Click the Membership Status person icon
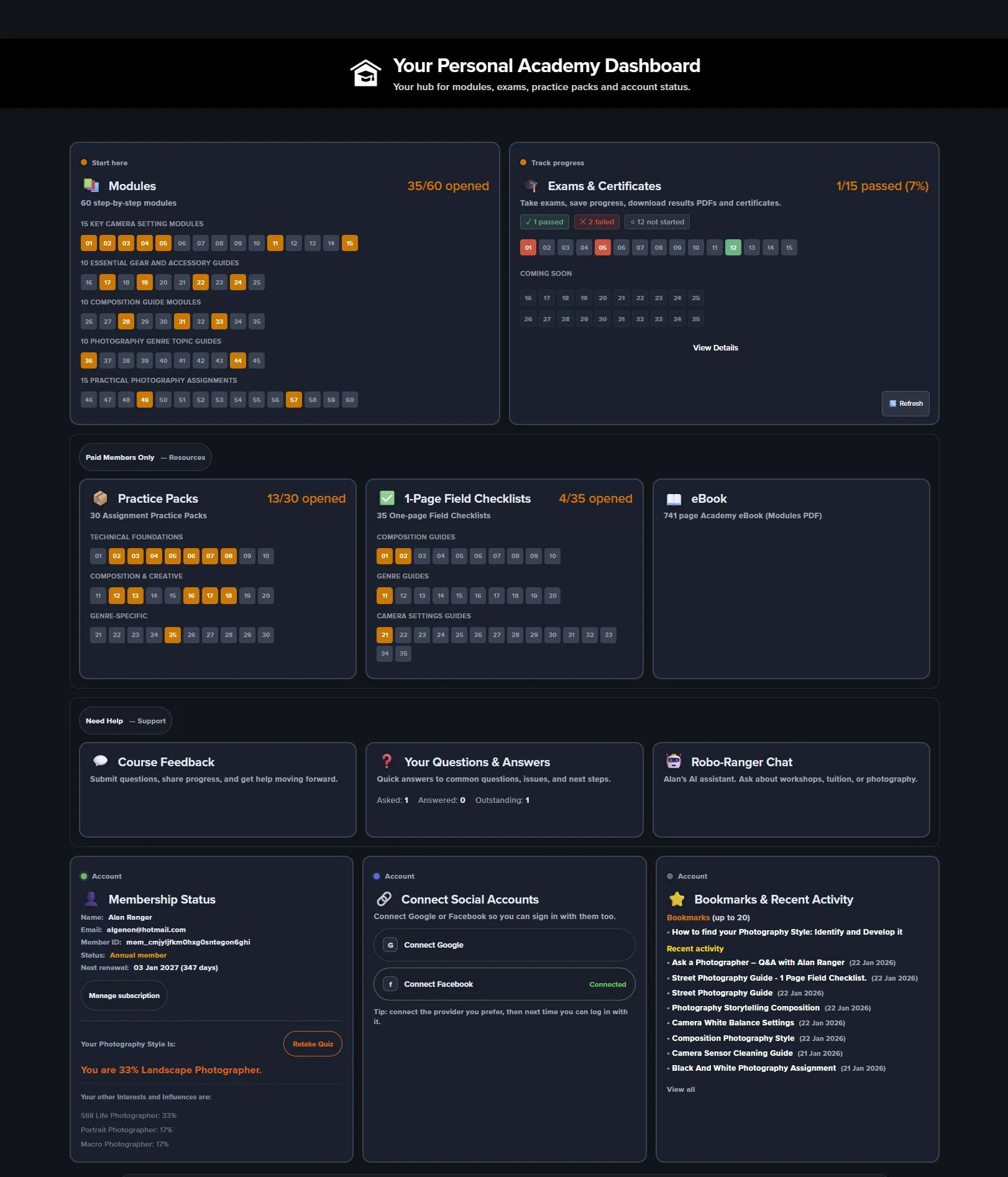1008x1177 pixels. [91, 899]
